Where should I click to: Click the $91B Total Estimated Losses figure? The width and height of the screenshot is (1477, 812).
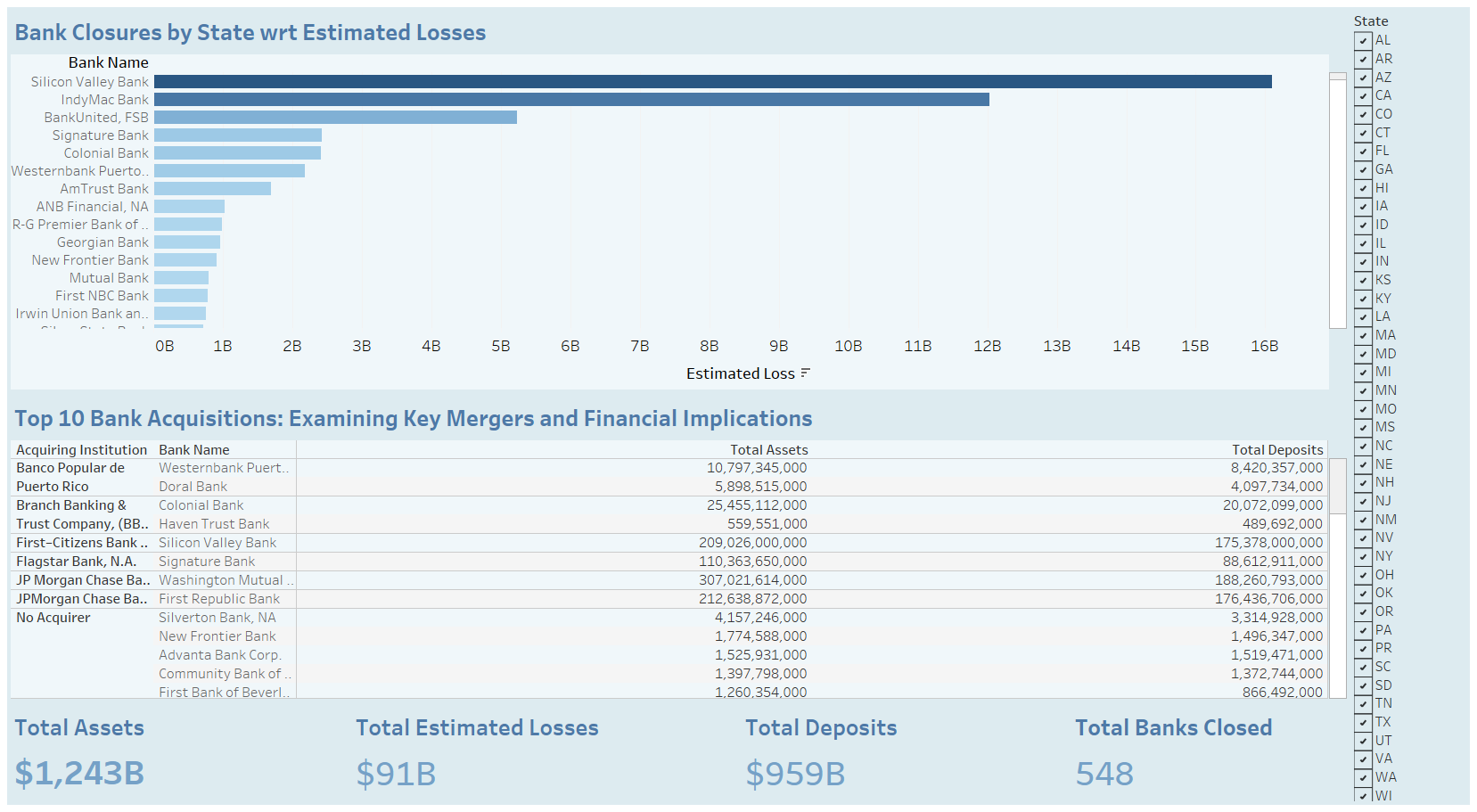396,773
